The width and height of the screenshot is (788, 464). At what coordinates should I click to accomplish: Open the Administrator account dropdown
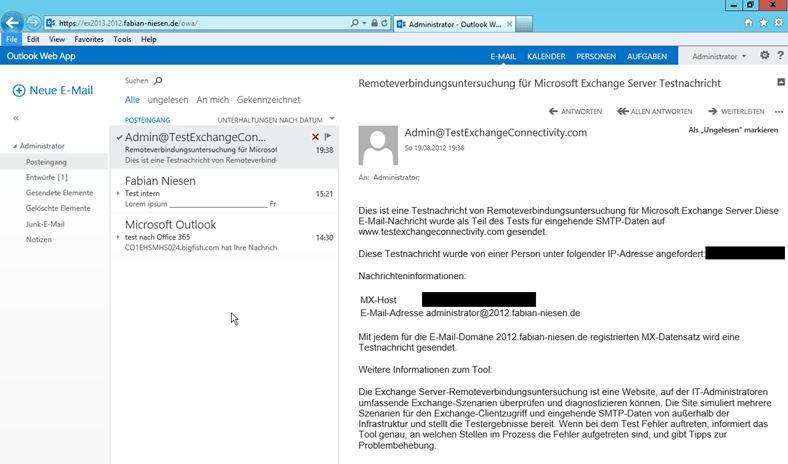pyautogui.click(x=719, y=56)
